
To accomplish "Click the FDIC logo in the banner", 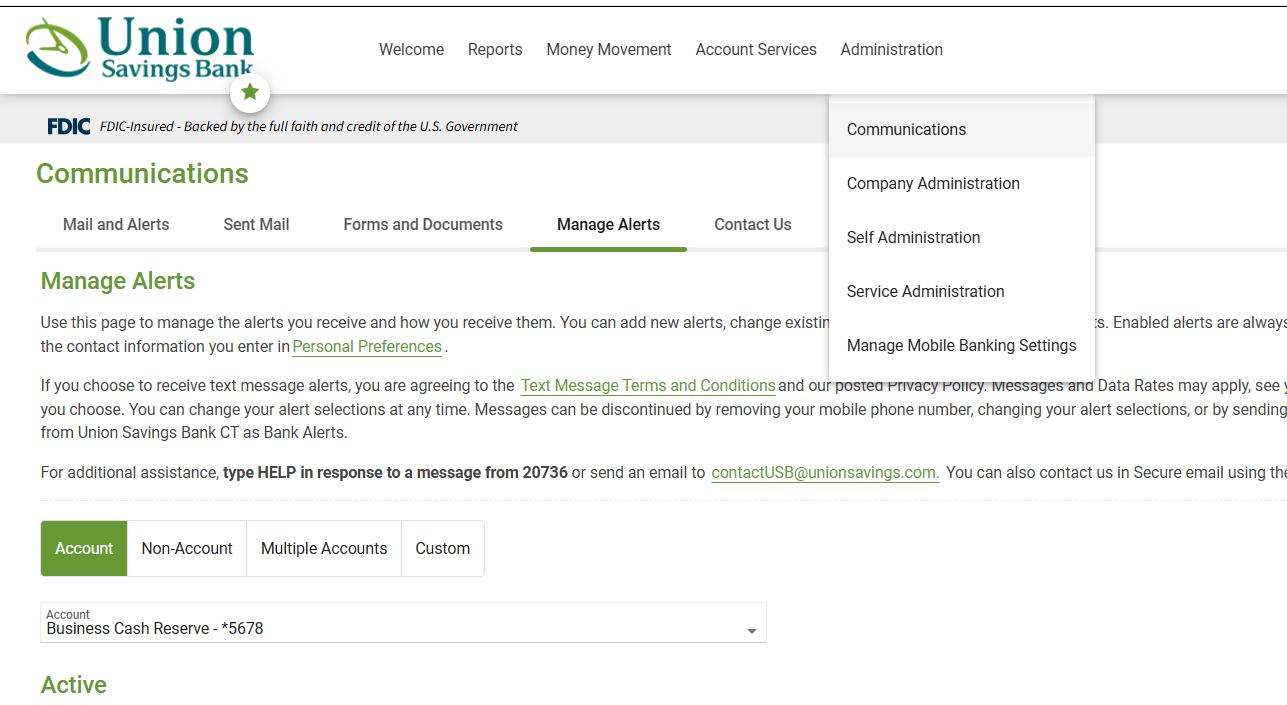I will (68, 126).
